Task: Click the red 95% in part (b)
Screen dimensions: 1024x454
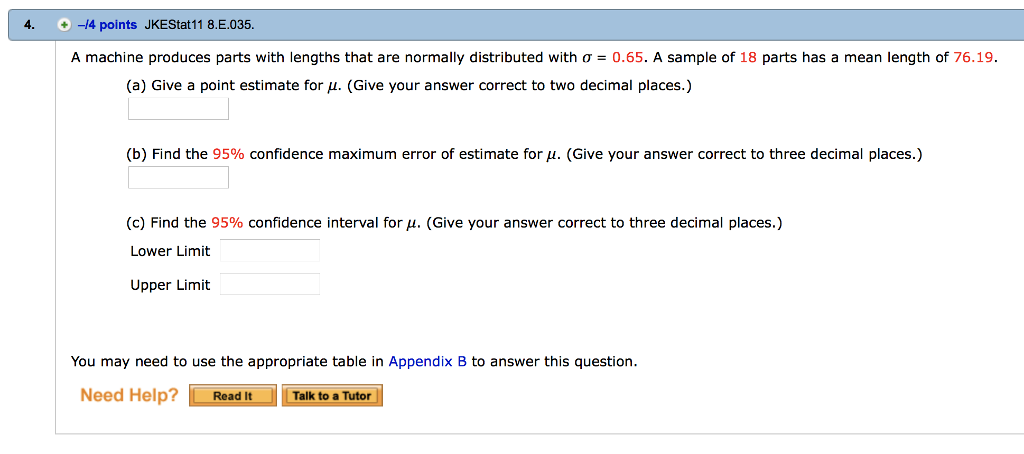Action: coord(228,154)
